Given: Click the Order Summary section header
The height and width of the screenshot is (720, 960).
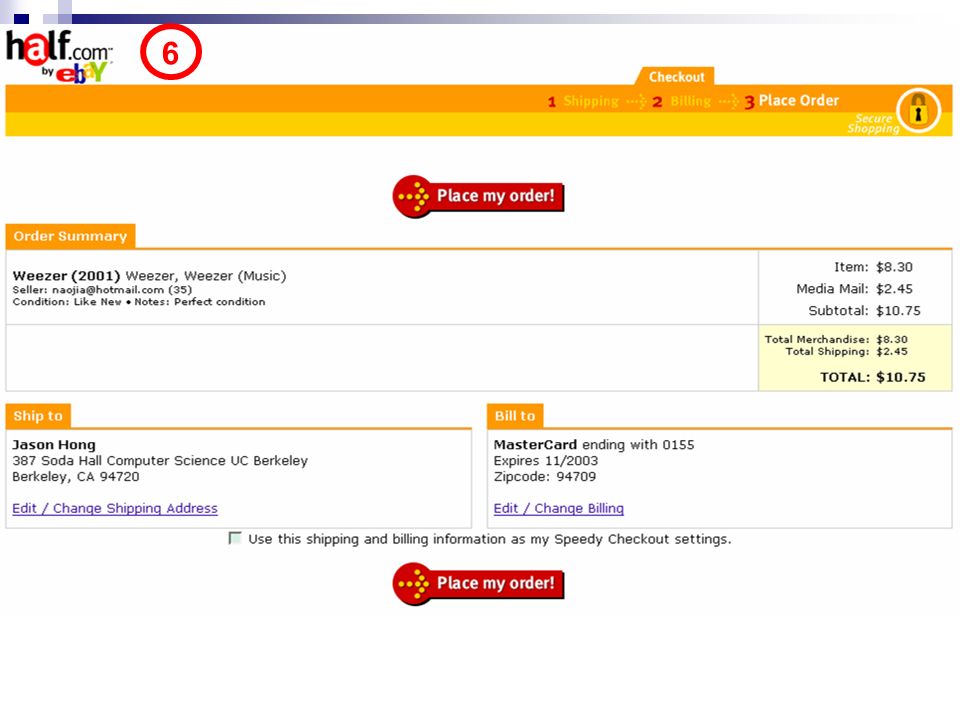Looking at the screenshot, I should click(70, 236).
